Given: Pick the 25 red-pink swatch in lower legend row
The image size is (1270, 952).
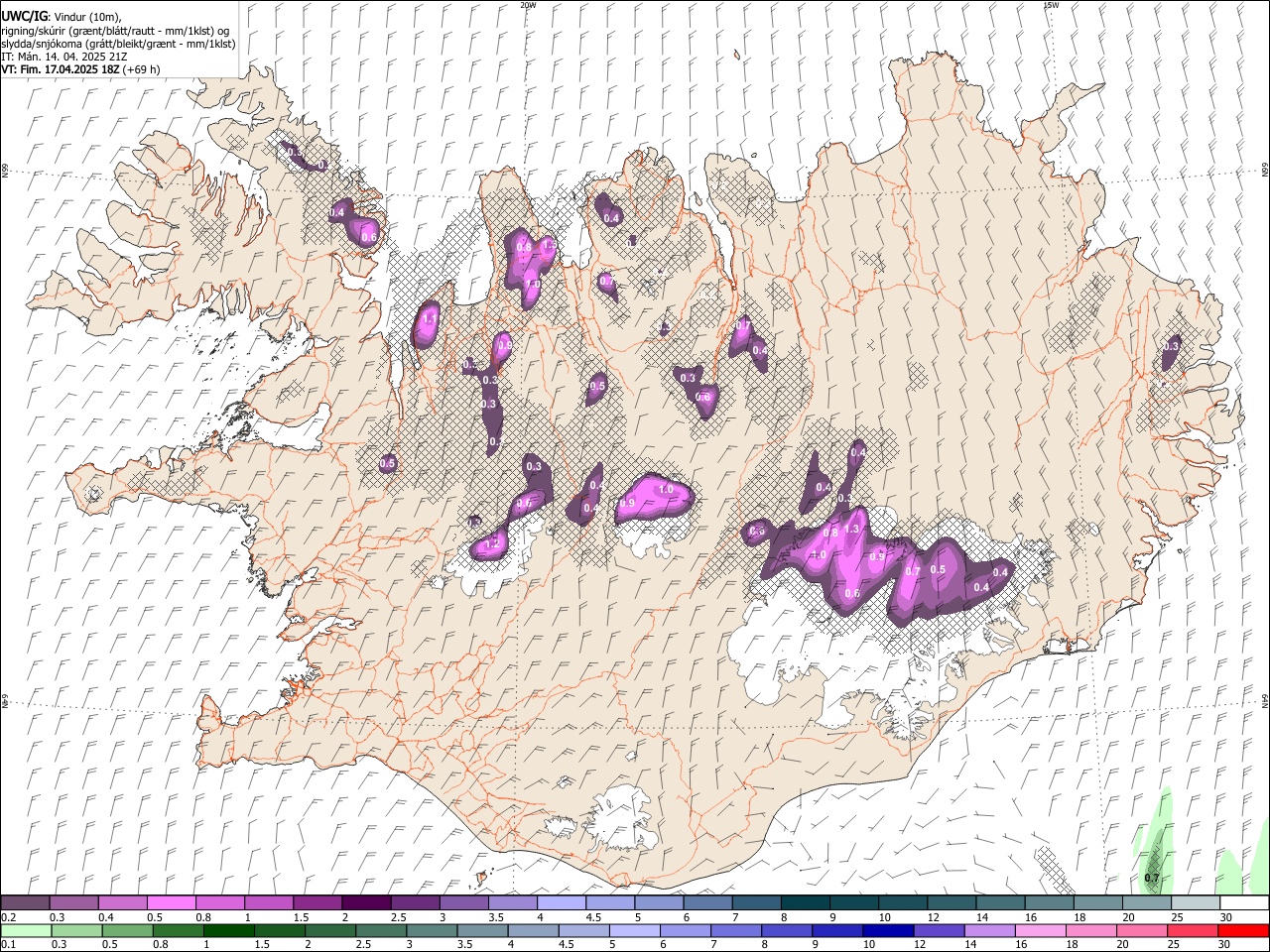Looking at the screenshot, I should coord(1192,930).
